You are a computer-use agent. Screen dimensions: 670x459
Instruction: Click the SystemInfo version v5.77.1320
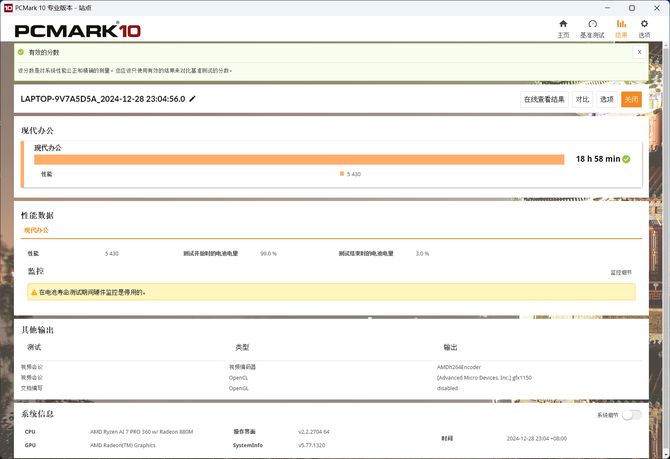tap(311, 445)
